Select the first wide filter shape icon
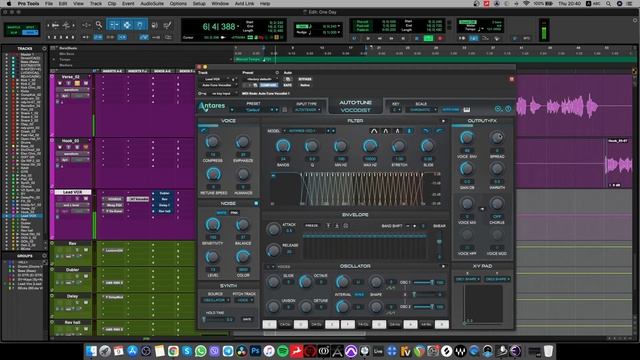 (x=374, y=131)
